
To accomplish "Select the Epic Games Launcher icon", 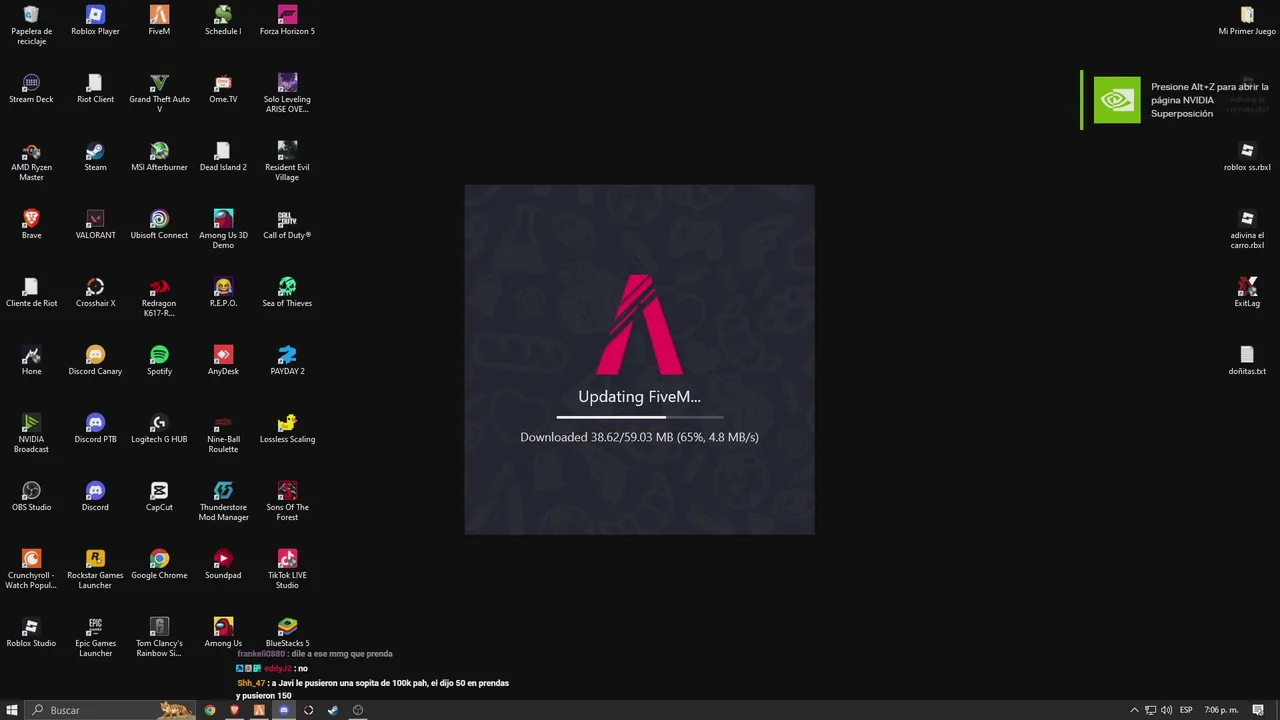I will click(x=95, y=637).
